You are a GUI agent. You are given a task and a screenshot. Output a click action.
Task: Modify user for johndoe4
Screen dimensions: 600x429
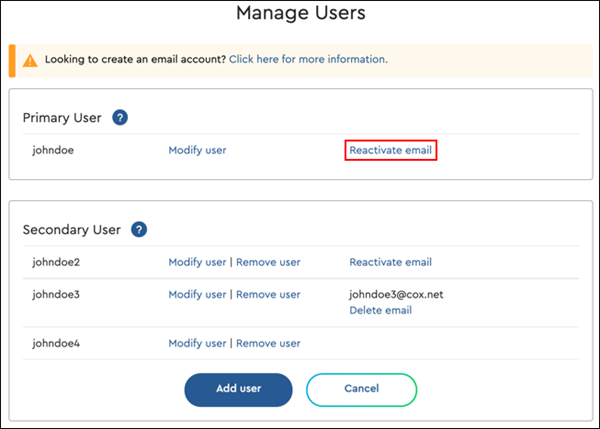(197, 343)
